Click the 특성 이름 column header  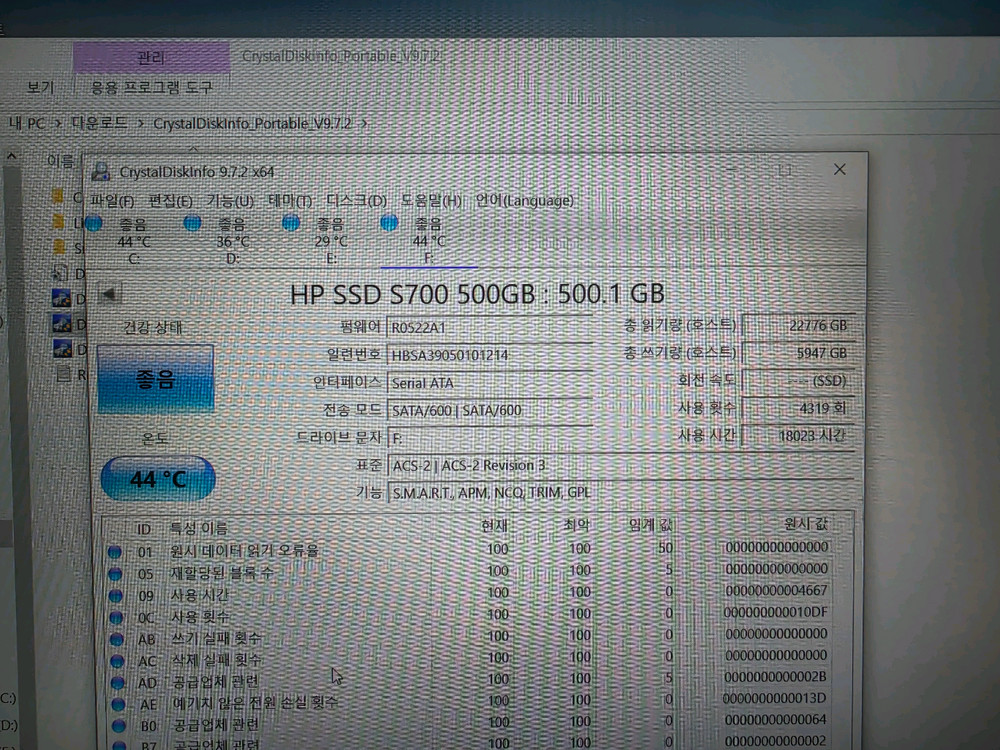coord(198,528)
